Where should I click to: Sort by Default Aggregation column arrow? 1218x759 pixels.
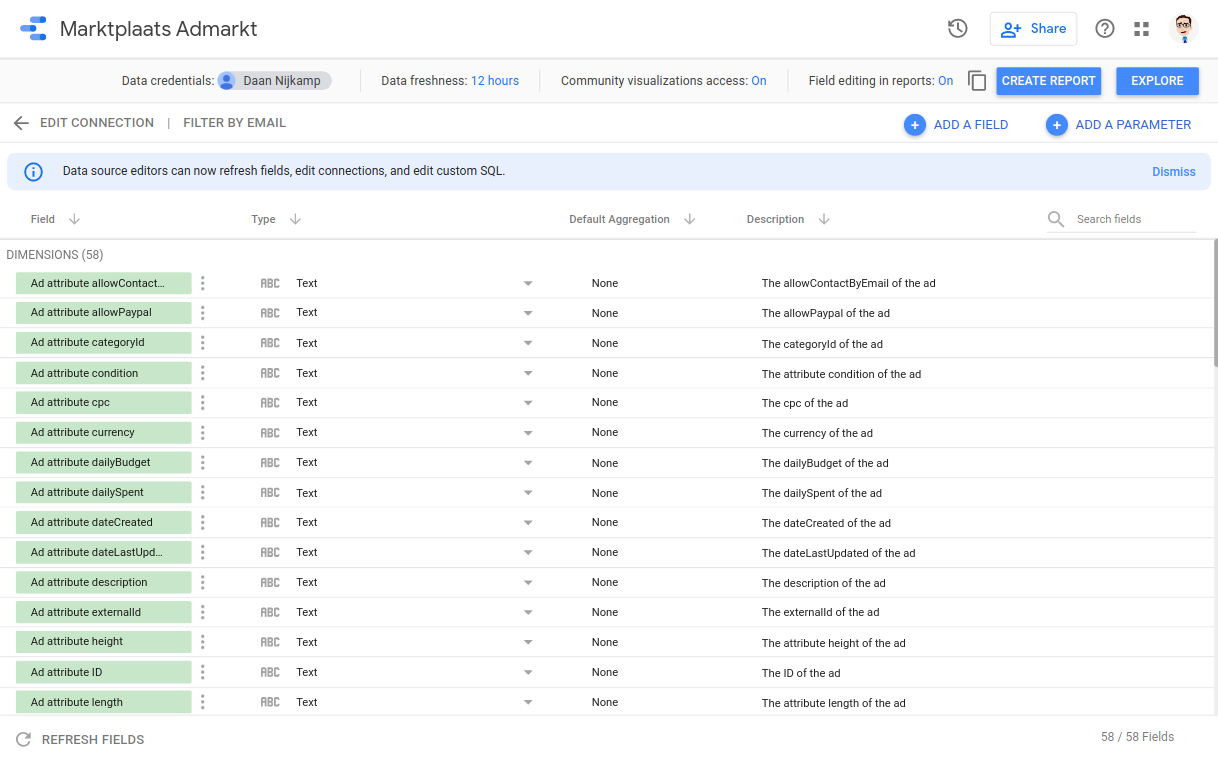(x=689, y=219)
